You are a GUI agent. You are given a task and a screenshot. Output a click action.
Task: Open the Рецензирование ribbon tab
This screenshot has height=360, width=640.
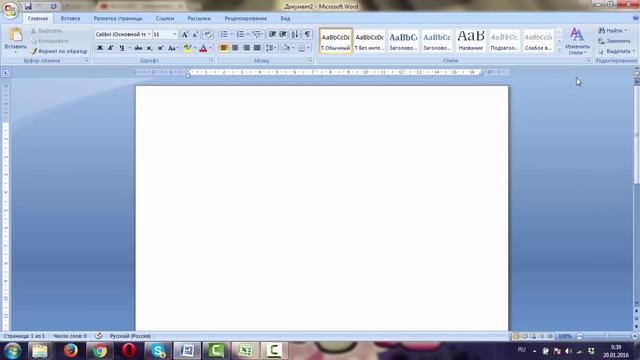click(246, 18)
